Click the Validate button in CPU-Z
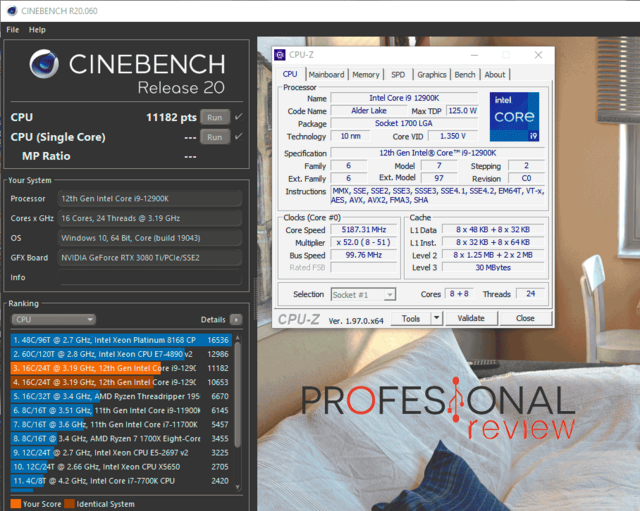This screenshot has width=640, height=511. [x=470, y=318]
